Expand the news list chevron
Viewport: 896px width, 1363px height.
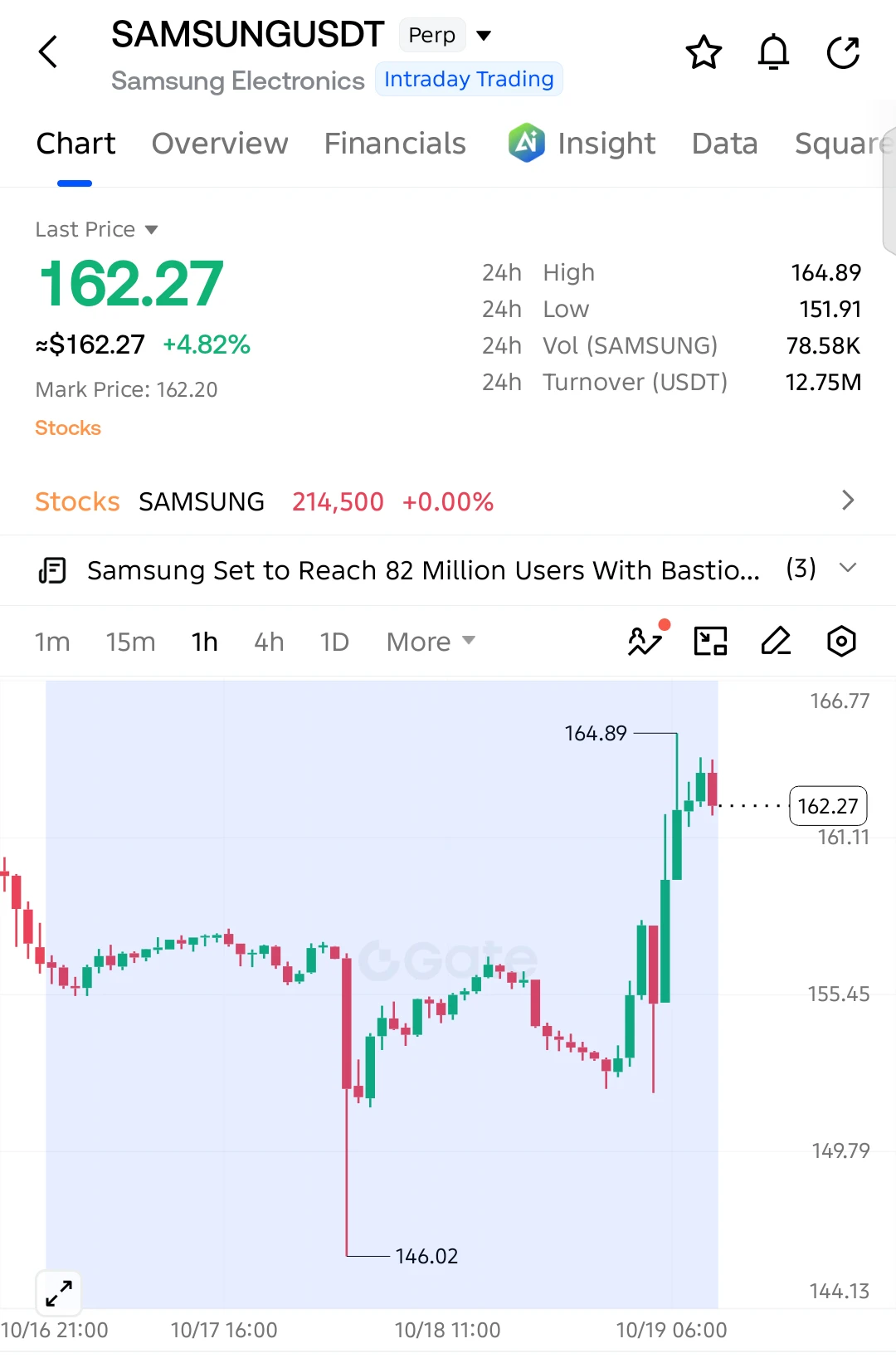pos(848,569)
